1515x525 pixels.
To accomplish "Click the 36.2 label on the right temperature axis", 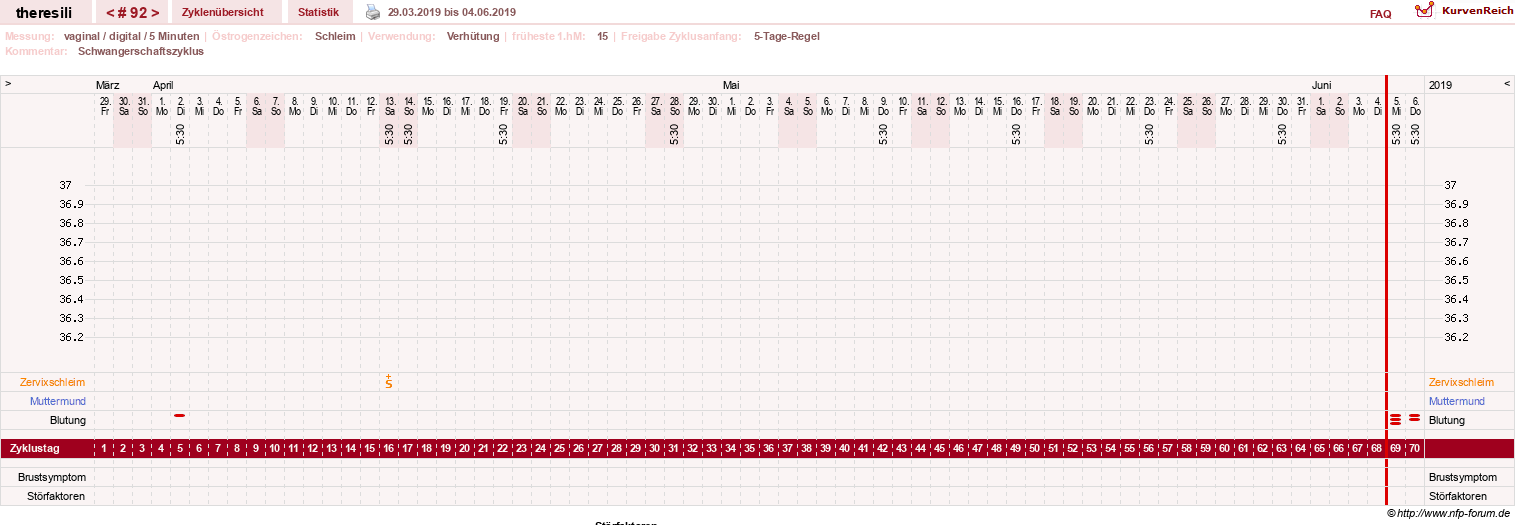I will pyautogui.click(x=1457, y=337).
